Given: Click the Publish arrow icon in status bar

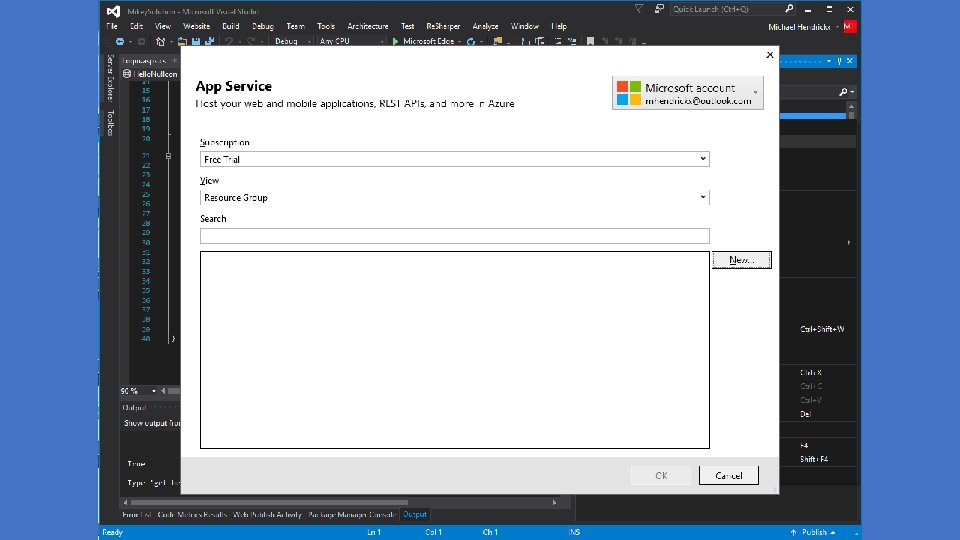Looking at the screenshot, I should pyautogui.click(x=793, y=533).
